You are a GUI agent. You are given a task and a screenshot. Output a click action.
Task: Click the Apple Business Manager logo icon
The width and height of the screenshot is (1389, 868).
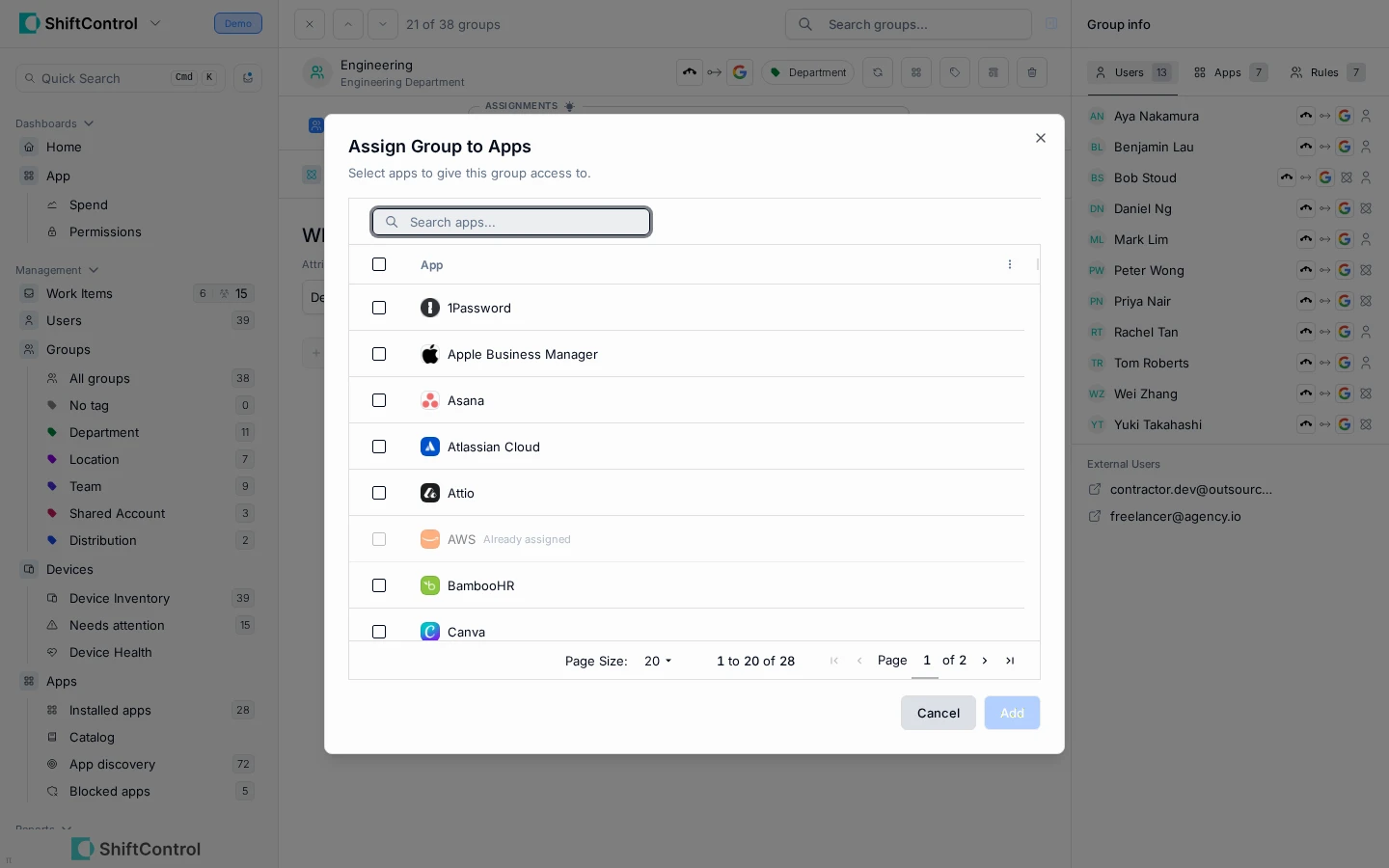pos(430,354)
